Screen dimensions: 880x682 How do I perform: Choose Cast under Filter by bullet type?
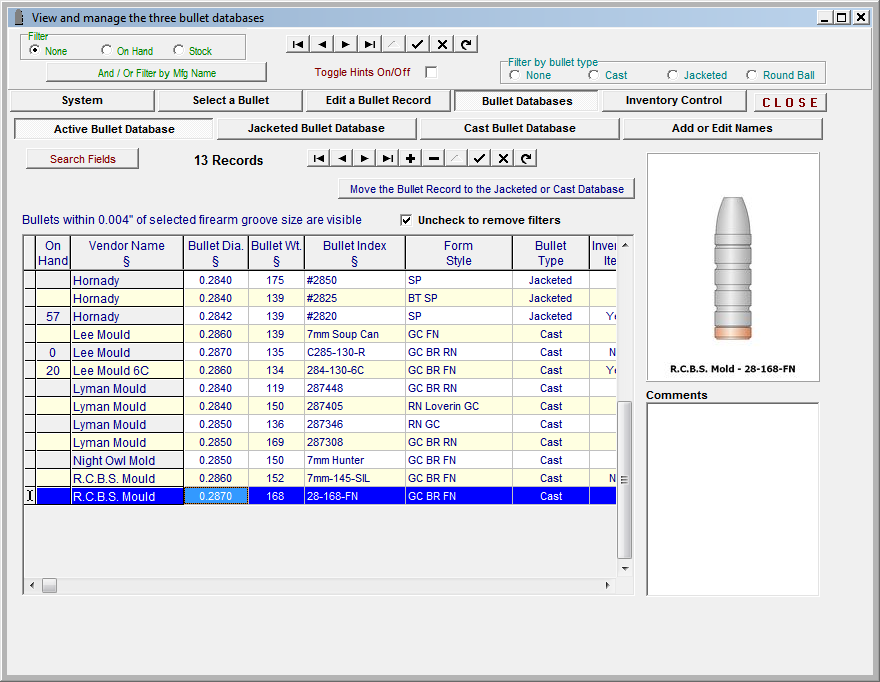click(x=594, y=75)
